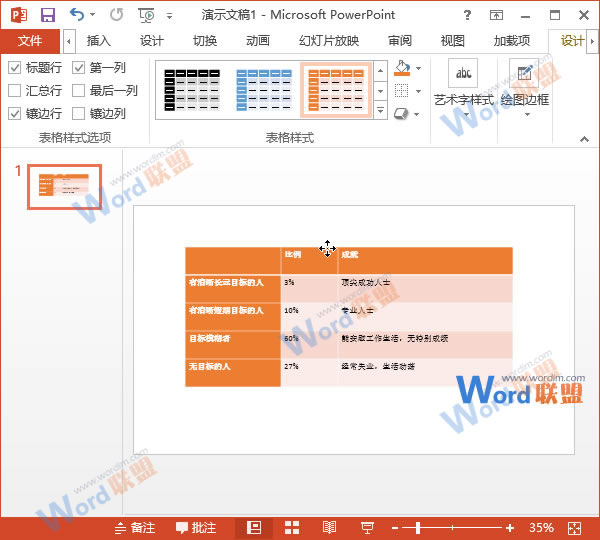
Task: Apply the orange table style
Action: (336, 90)
